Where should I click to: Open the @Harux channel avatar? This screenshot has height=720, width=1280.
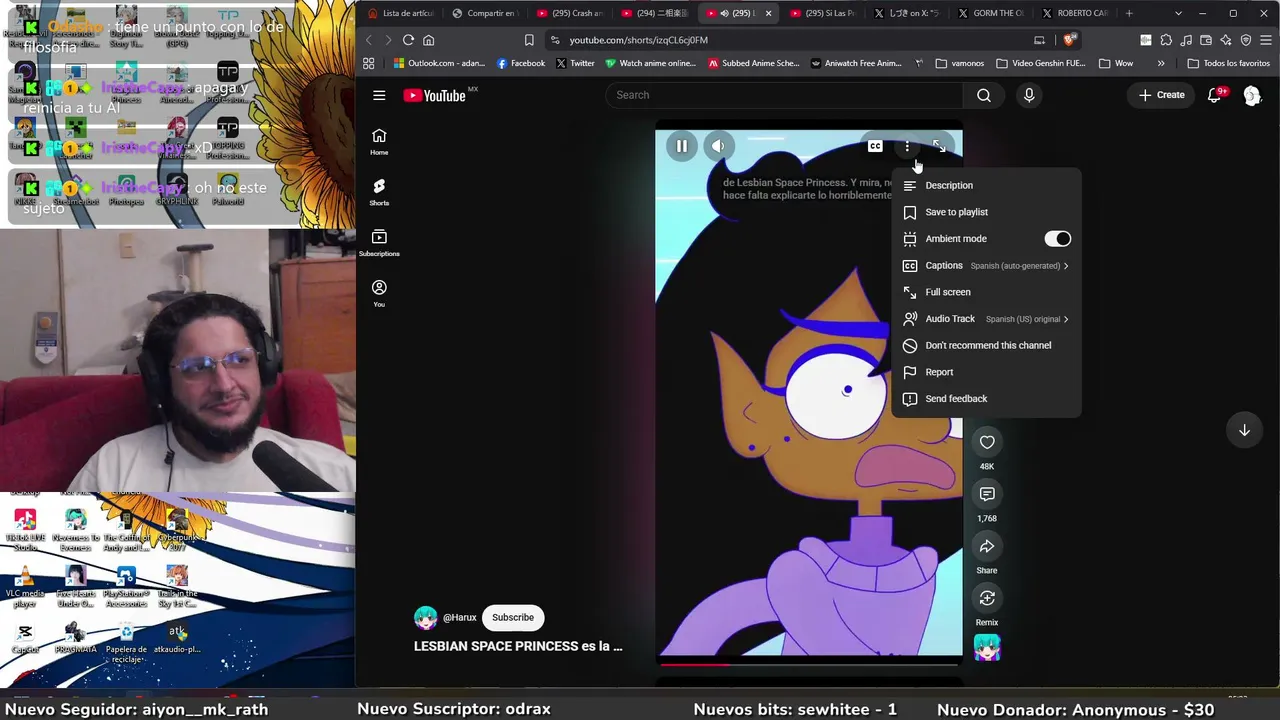coord(426,618)
